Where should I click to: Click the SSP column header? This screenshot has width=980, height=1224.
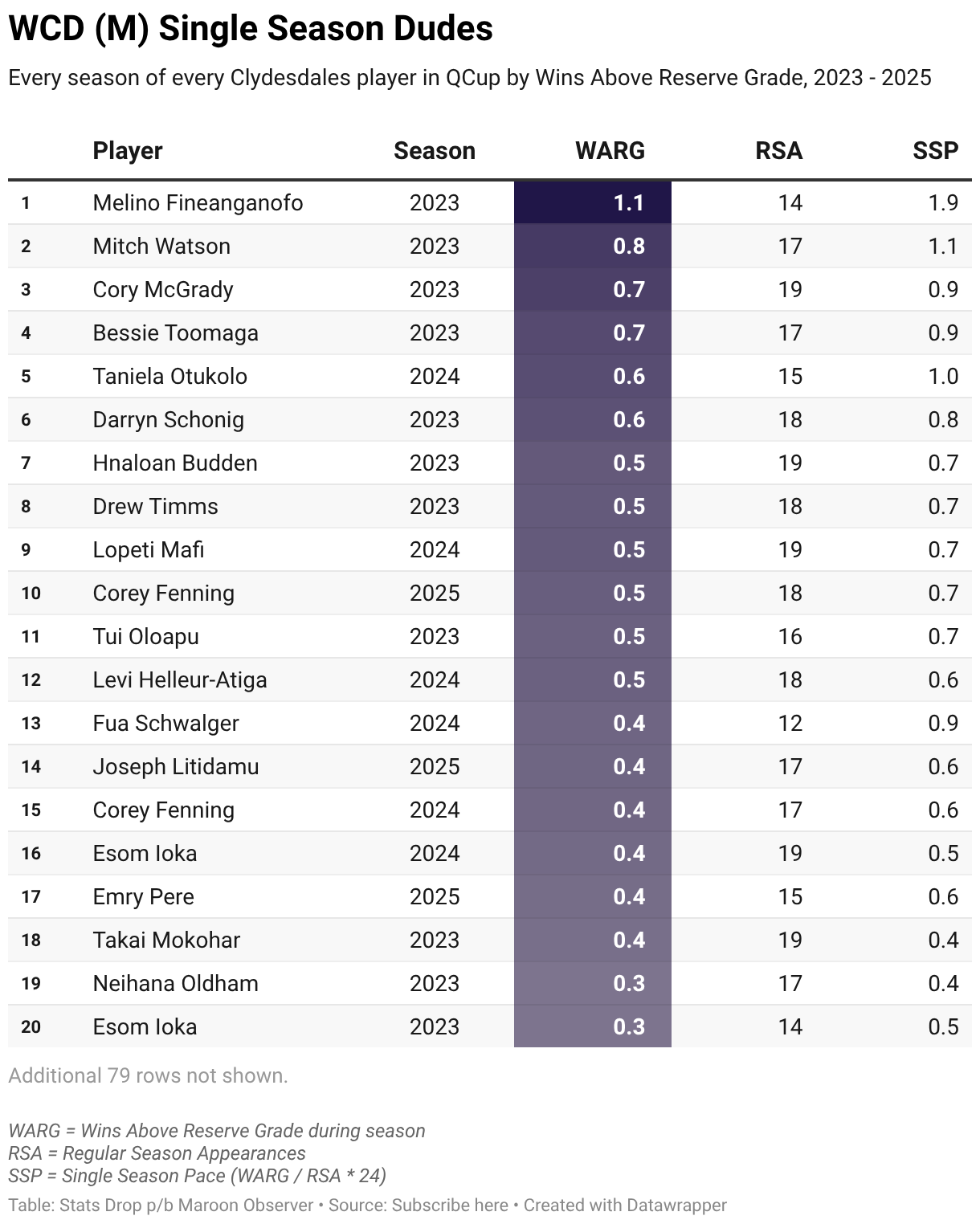[x=935, y=151]
